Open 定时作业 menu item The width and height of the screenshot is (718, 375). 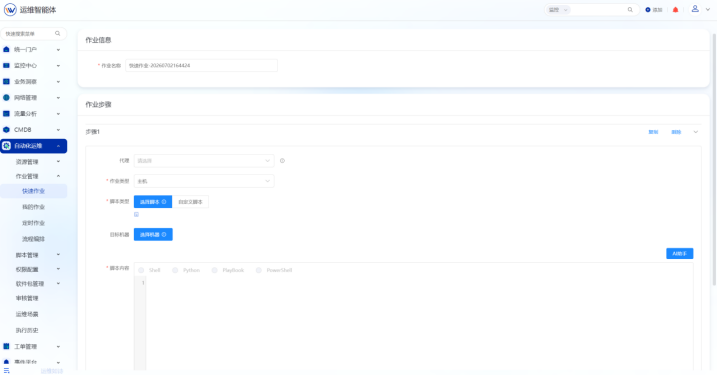pos(33,223)
